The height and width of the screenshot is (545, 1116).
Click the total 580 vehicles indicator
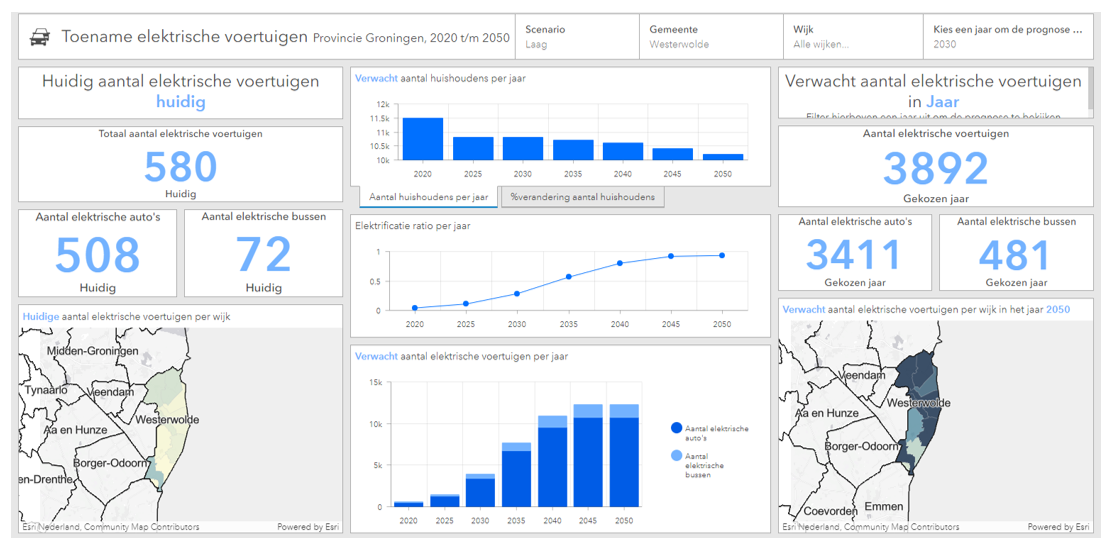point(180,165)
